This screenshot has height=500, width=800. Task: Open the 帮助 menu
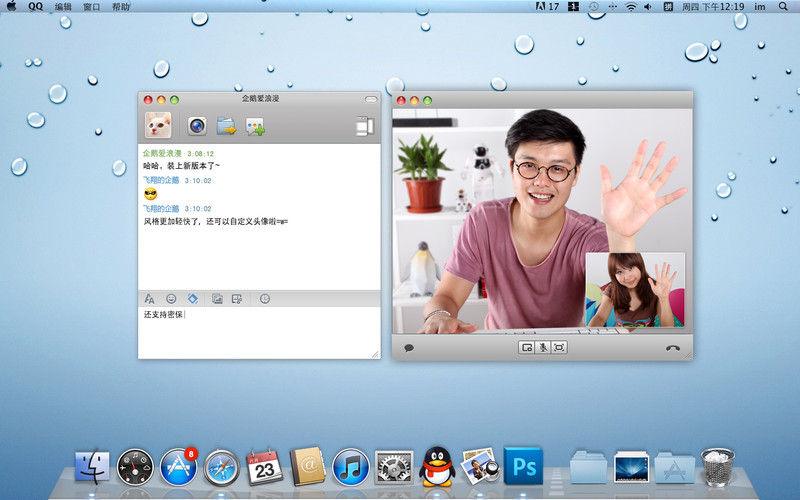[x=121, y=7]
